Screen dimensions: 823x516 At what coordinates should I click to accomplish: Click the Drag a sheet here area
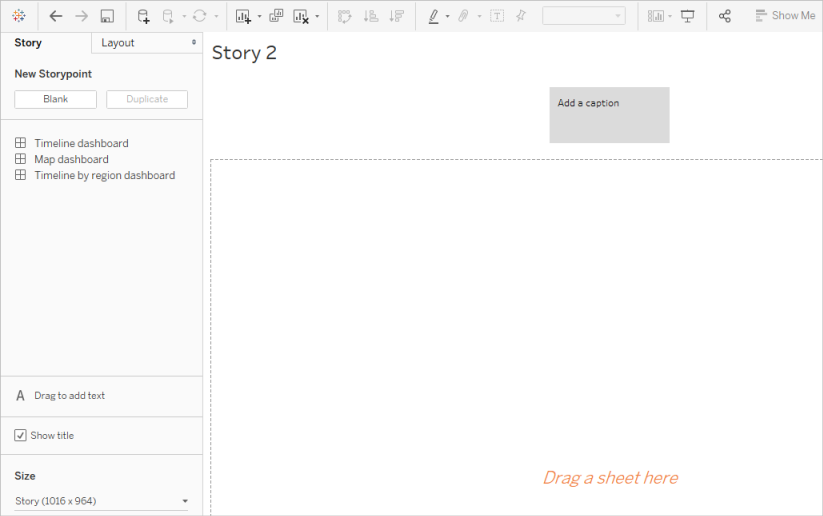click(x=610, y=478)
